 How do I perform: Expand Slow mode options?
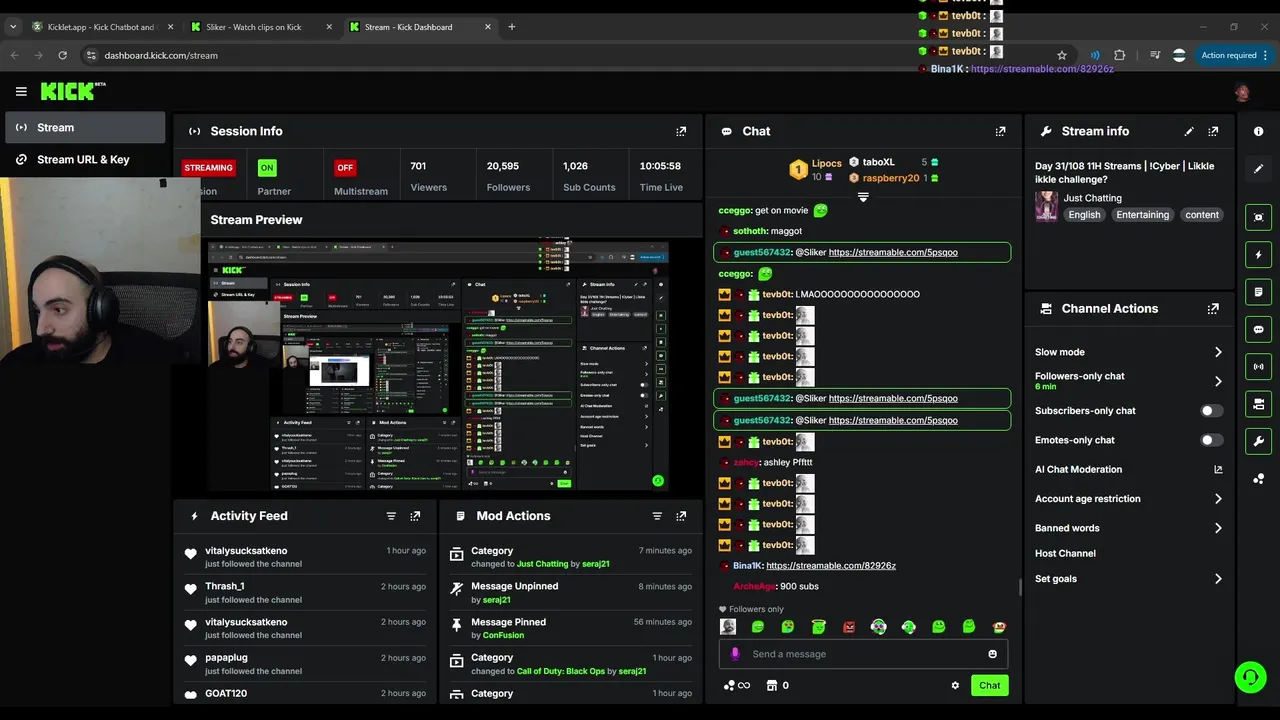tap(1218, 352)
